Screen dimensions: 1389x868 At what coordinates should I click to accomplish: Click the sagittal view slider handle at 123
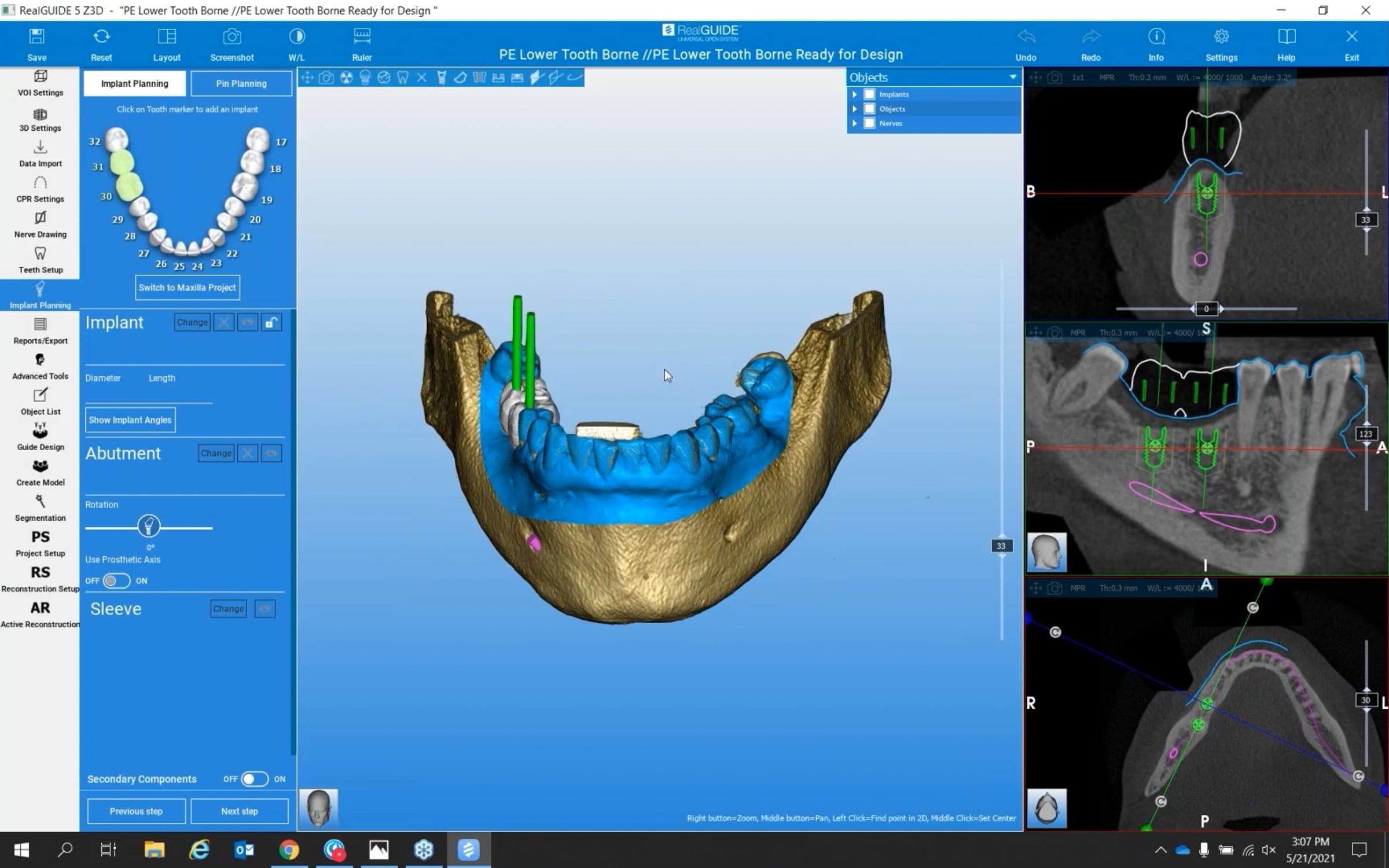pyautogui.click(x=1366, y=434)
